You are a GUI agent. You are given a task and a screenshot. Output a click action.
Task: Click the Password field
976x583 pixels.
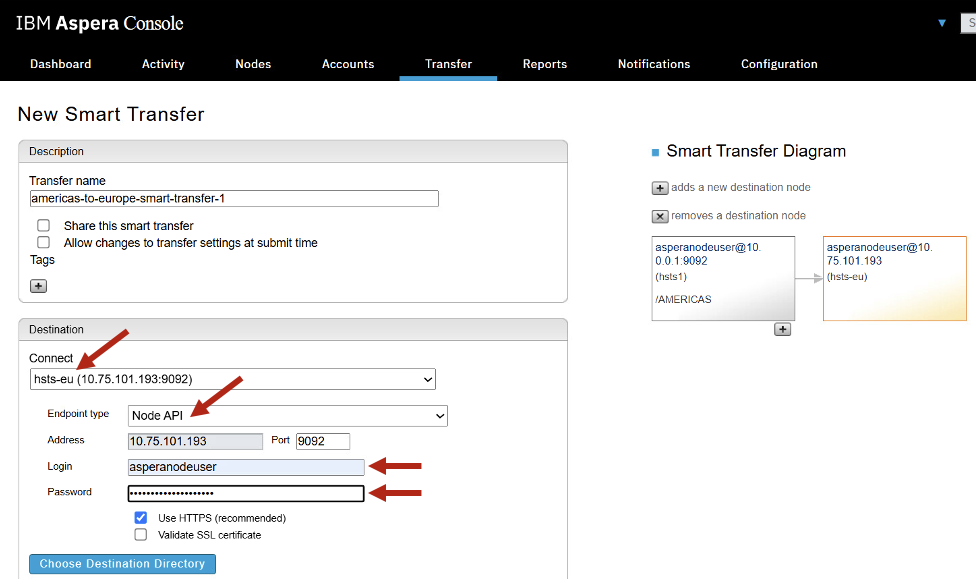point(246,493)
